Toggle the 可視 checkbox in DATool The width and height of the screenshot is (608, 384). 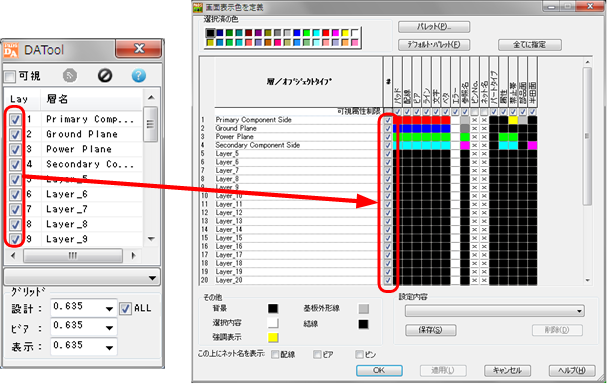coord(10,76)
